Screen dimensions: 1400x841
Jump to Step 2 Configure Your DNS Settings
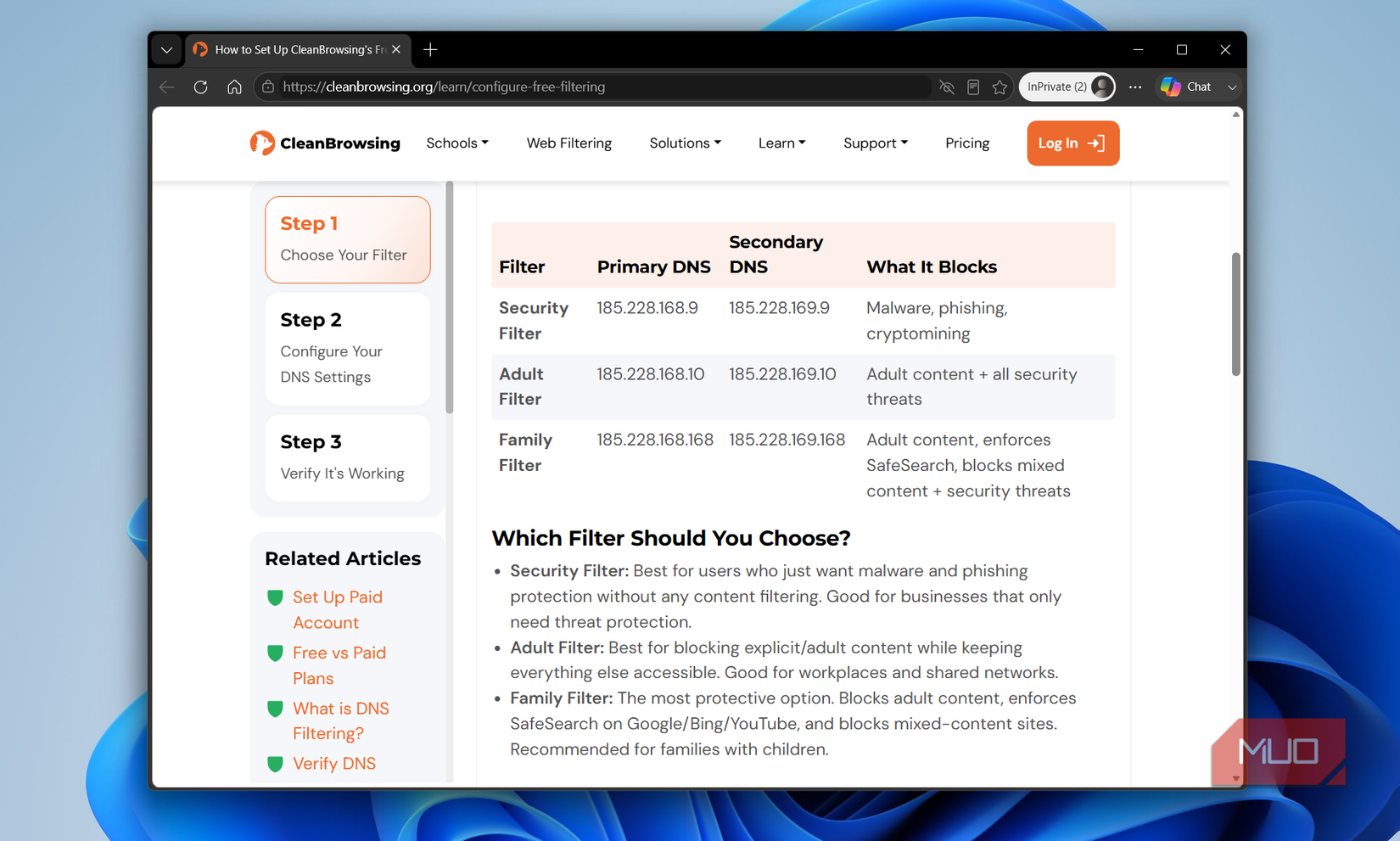click(348, 349)
